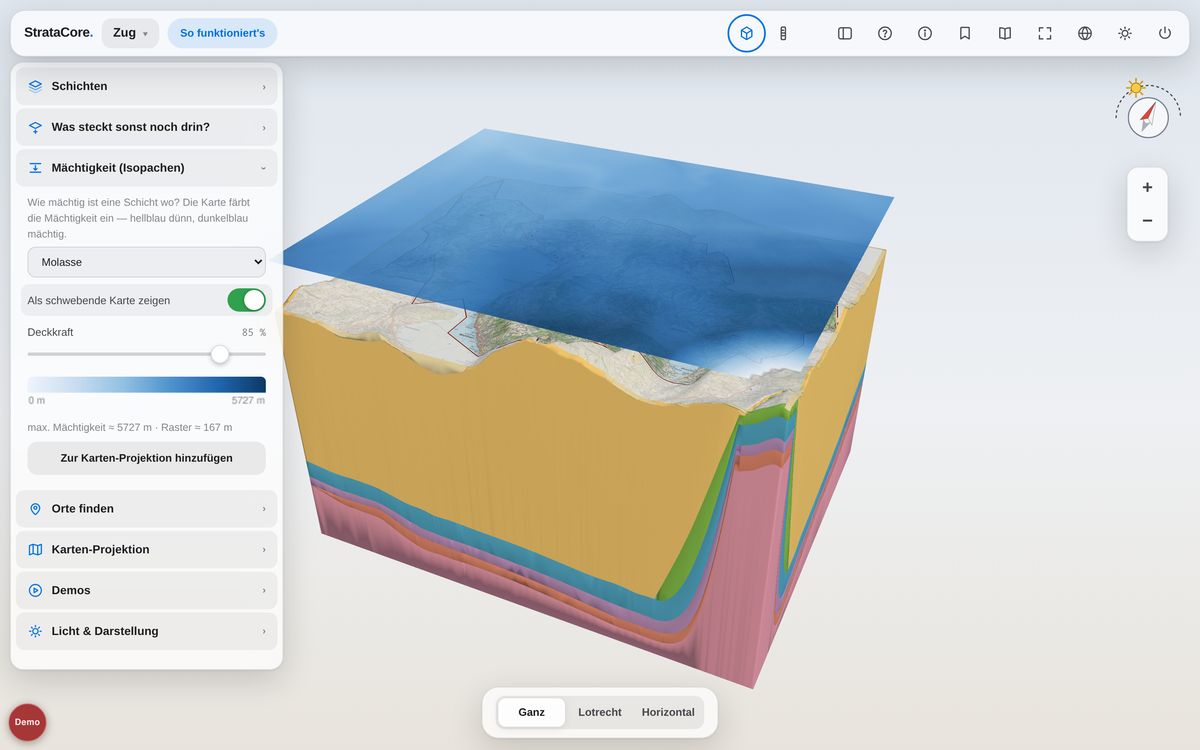The width and height of the screenshot is (1200, 750).
Task: Expand the Schichten section
Action: [147, 86]
